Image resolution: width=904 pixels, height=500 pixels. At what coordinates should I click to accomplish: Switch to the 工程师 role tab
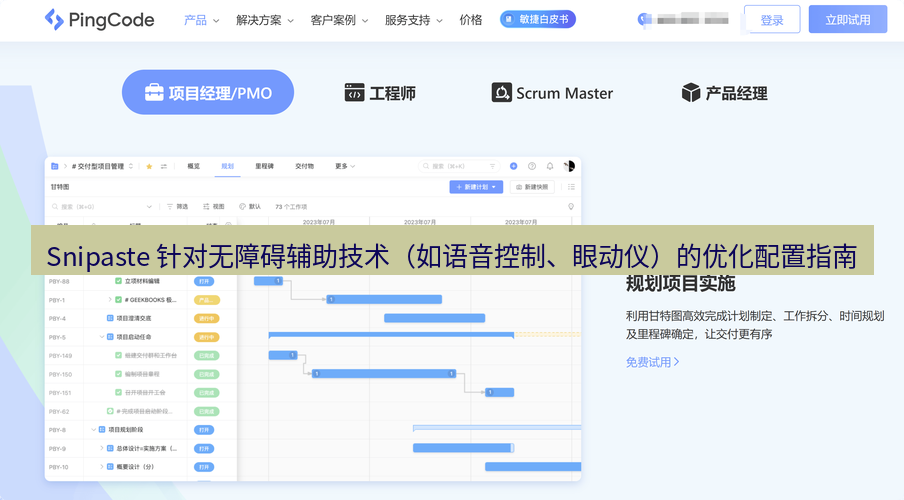coord(380,92)
